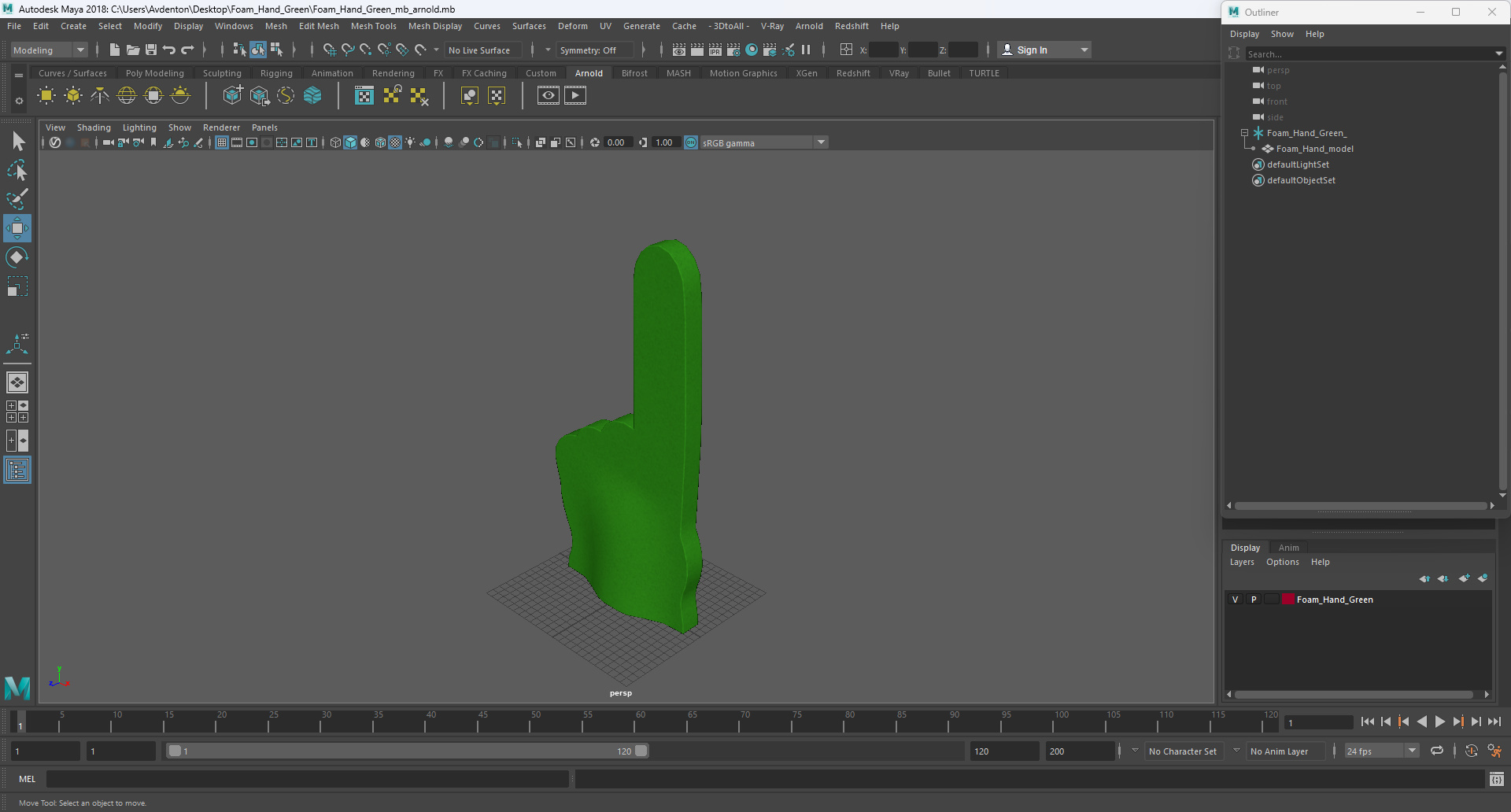Start Arnold render with play icon
Screen dimensions: 1511x812
click(x=575, y=96)
